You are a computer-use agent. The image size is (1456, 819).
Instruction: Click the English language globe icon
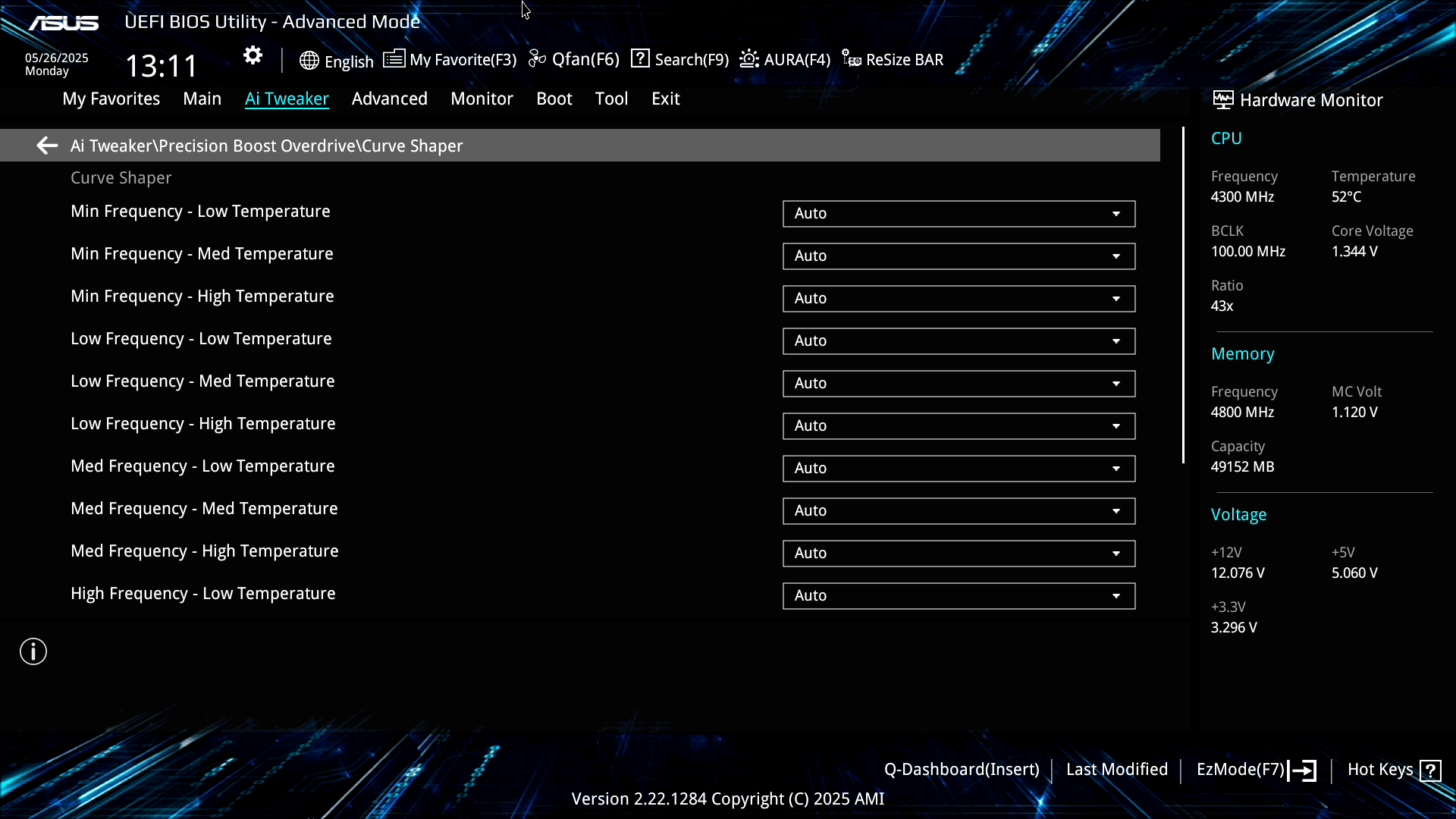309,61
